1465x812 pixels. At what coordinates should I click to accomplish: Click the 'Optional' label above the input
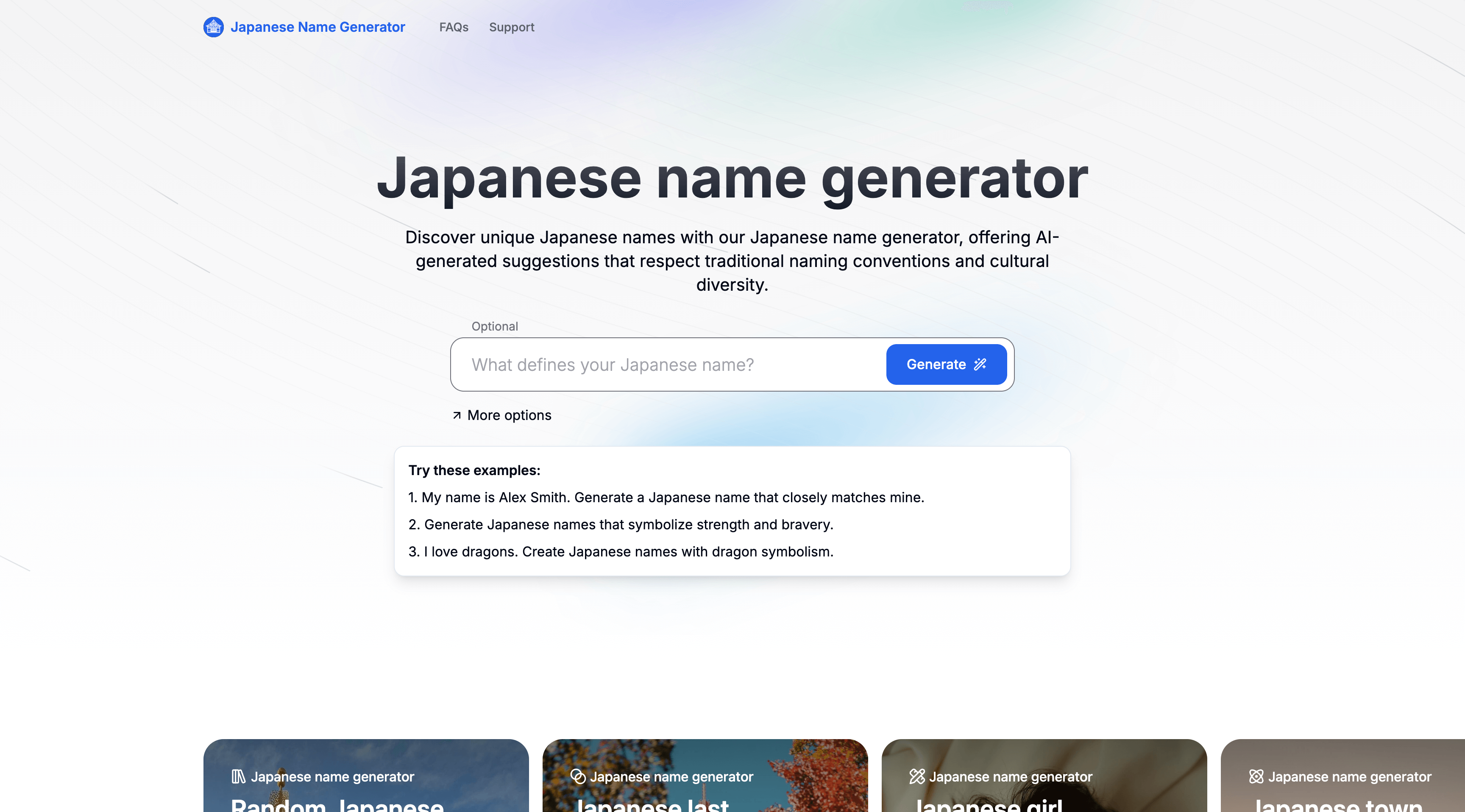[x=494, y=326]
